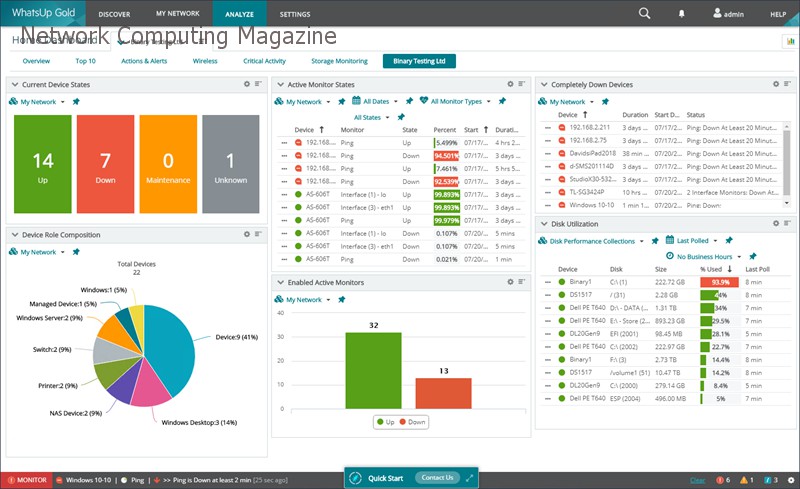The image size is (800, 489).
Task: Switch to the Actions & Alerts tab
Action: pos(144,61)
